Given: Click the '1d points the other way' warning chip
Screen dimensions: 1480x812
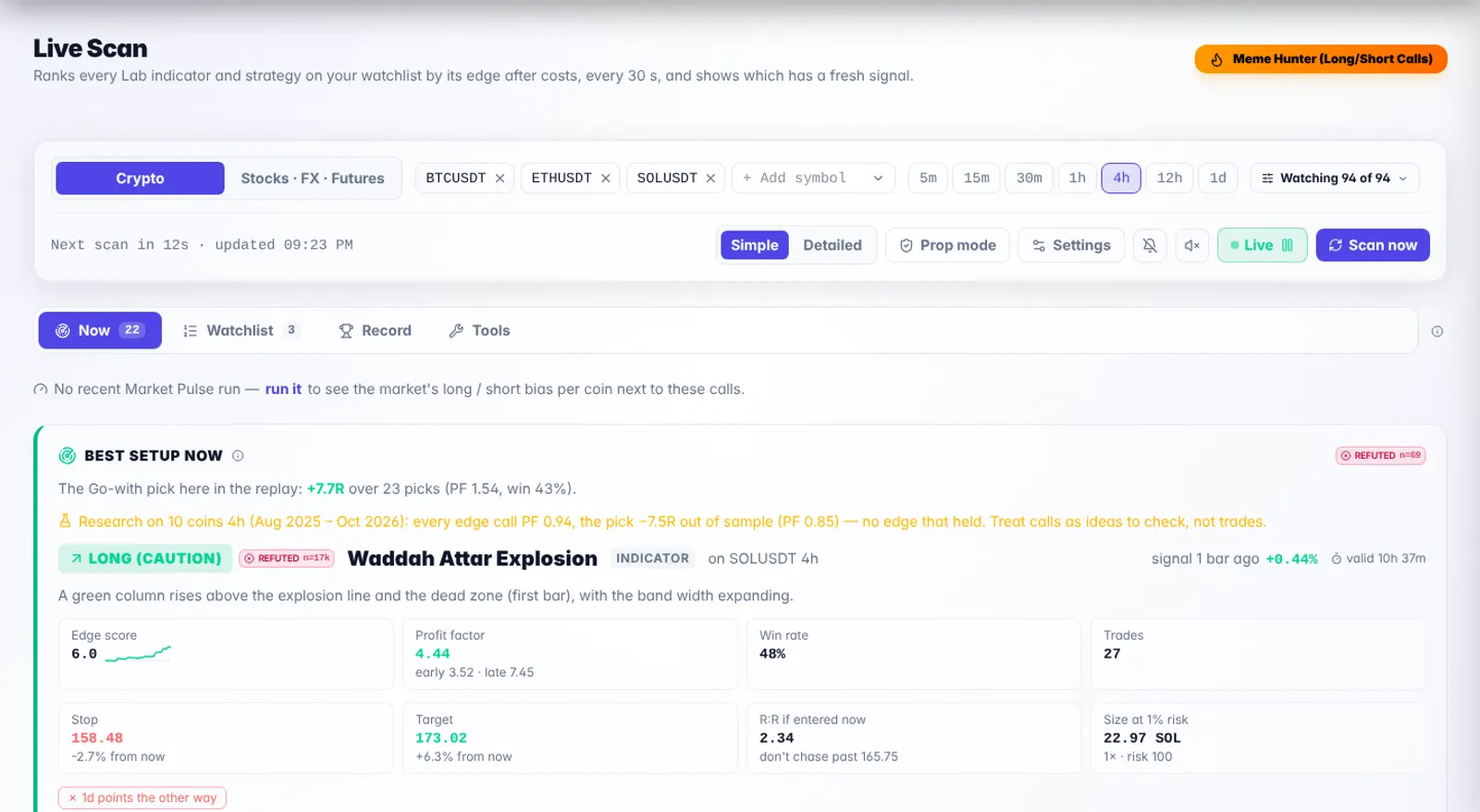Looking at the screenshot, I should click(x=142, y=797).
